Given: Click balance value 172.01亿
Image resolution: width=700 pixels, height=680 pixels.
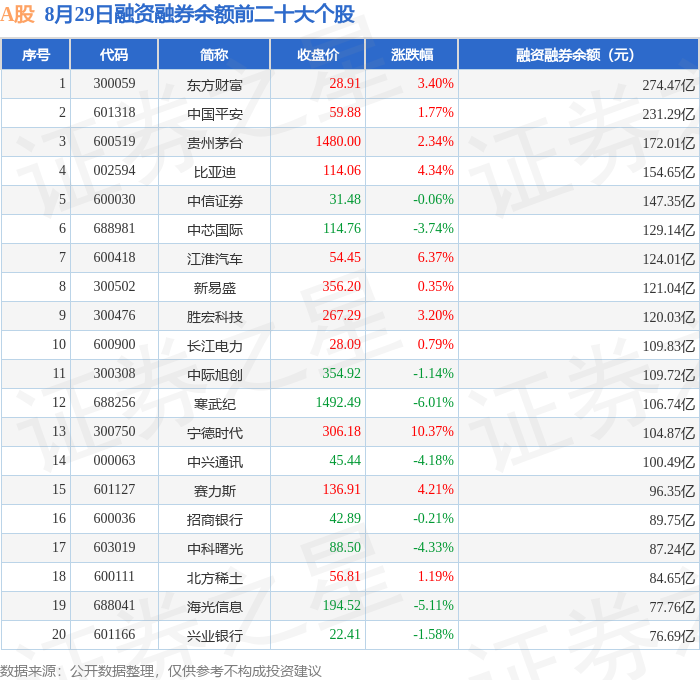Looking at the screenshot, I should pyautogui.click(x=669, y=143).
